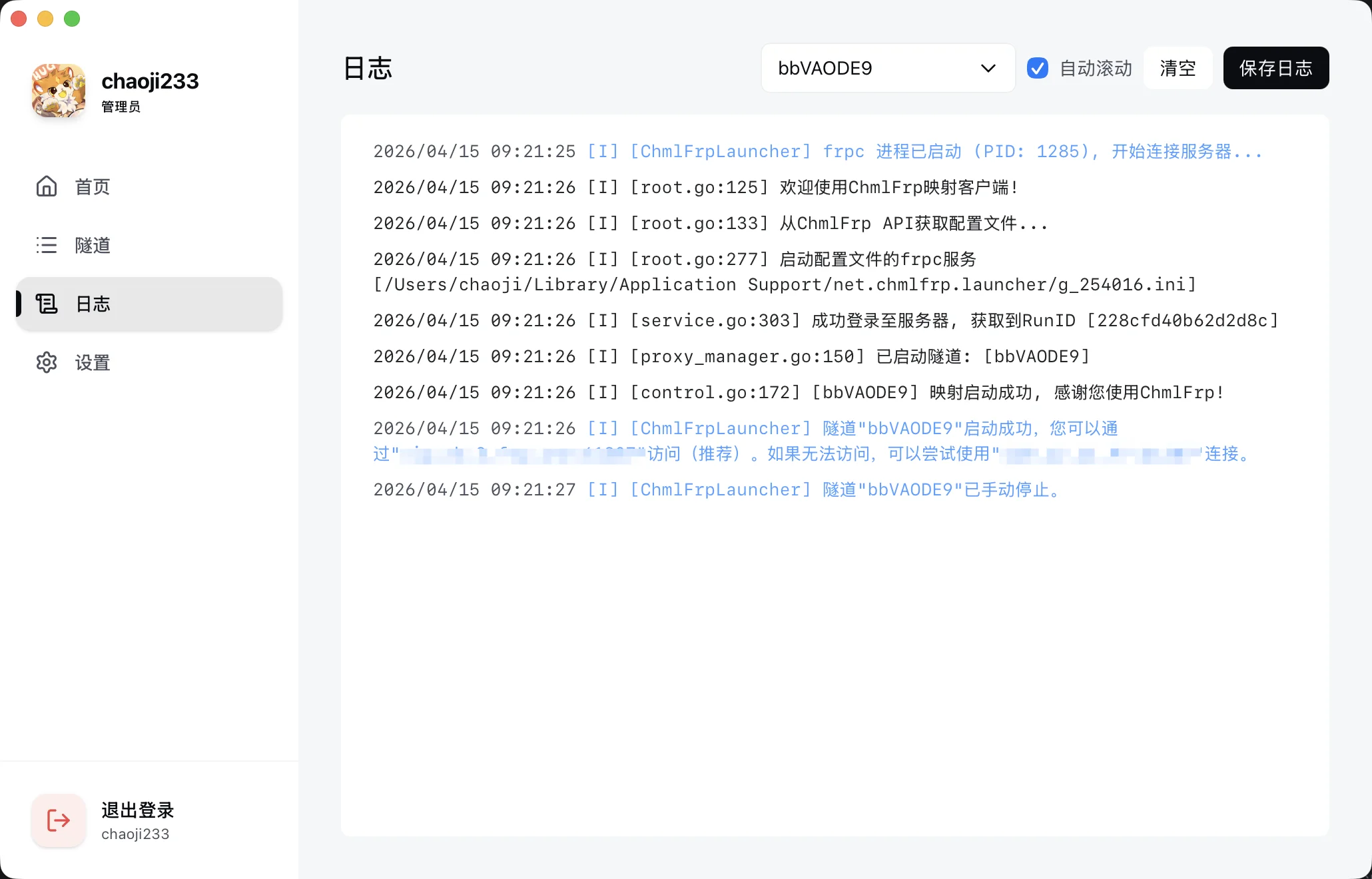Toggle the 自动滚动 checkbox
The height and width of the screenshot is (879, 1372).
1037,68
